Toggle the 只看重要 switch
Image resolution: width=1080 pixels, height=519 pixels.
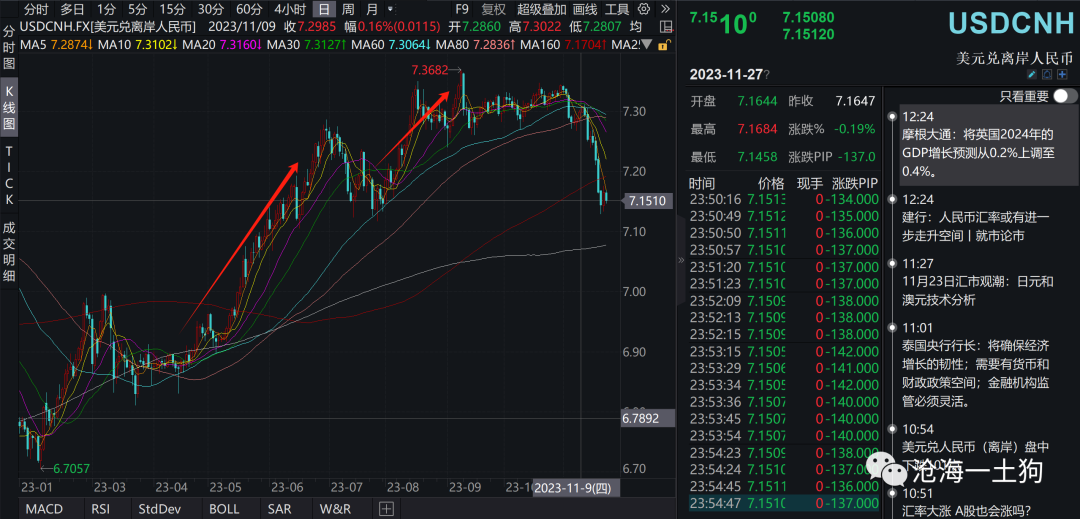(1065, 96)
